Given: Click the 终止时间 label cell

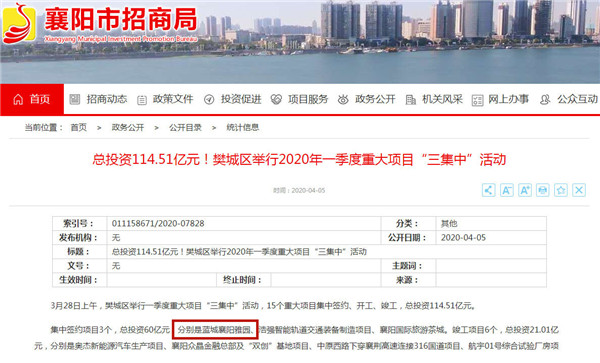Looking at the screenshot, I should pos(243,280).
